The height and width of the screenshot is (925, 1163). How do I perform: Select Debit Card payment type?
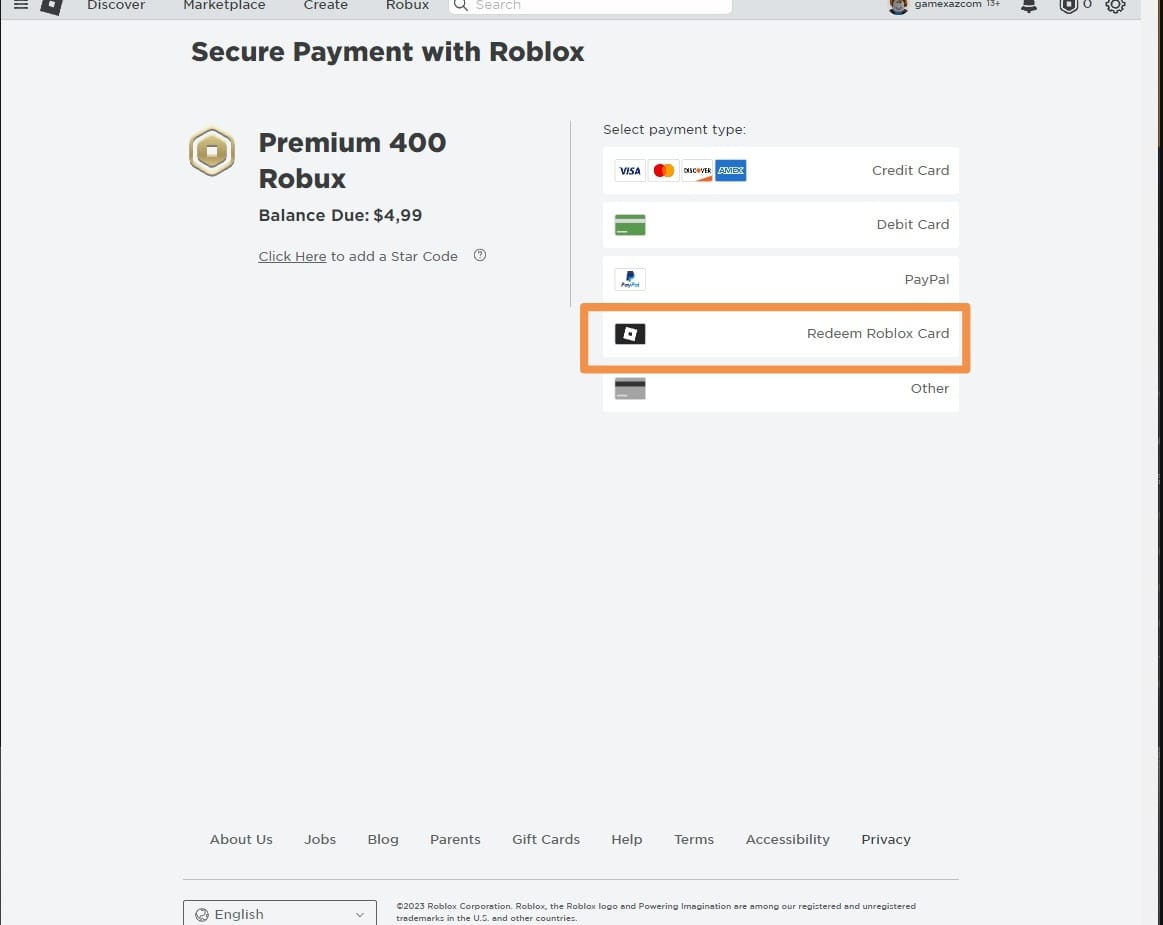(780, 225)
